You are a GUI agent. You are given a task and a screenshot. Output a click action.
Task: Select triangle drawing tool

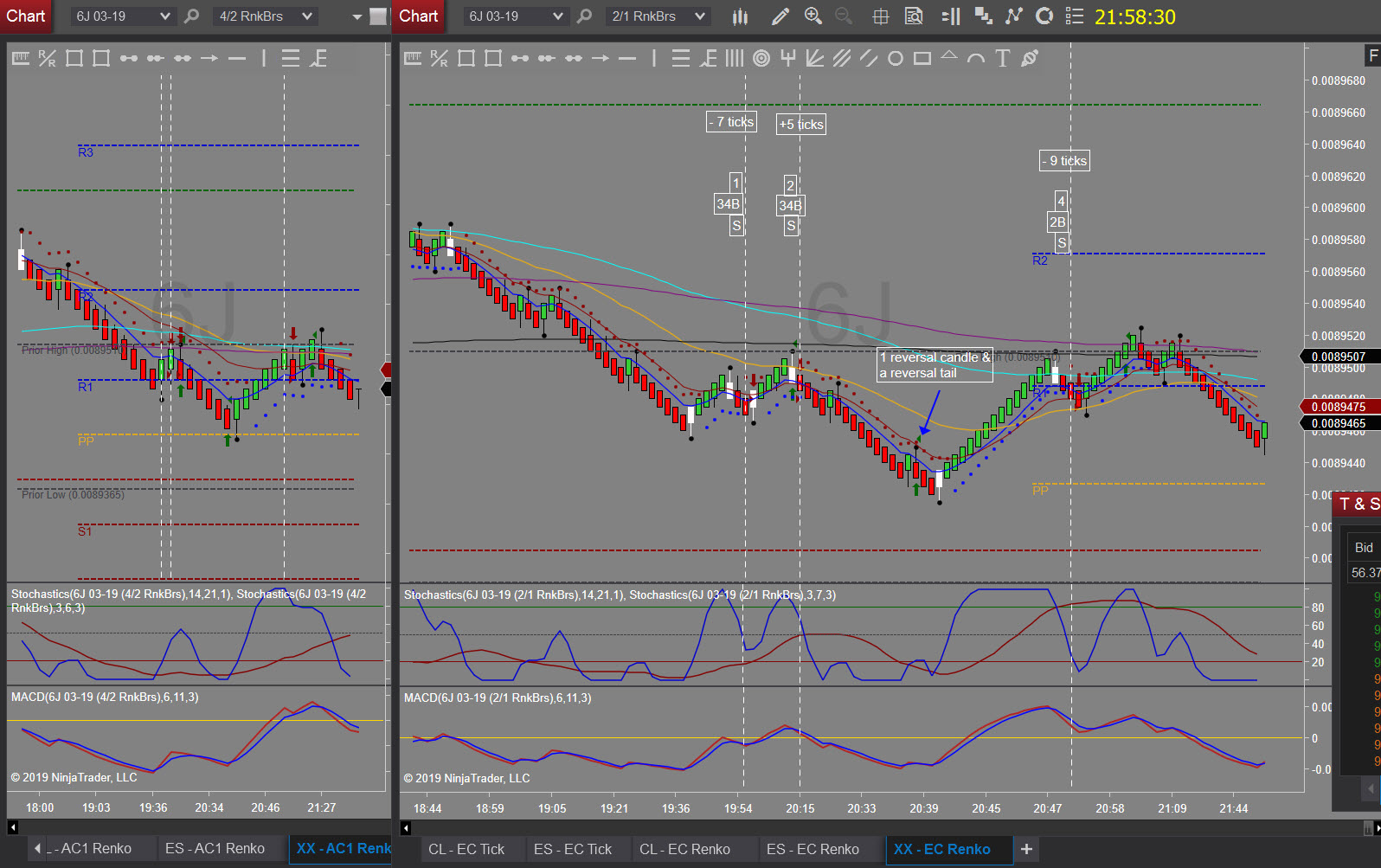point(949,56)
